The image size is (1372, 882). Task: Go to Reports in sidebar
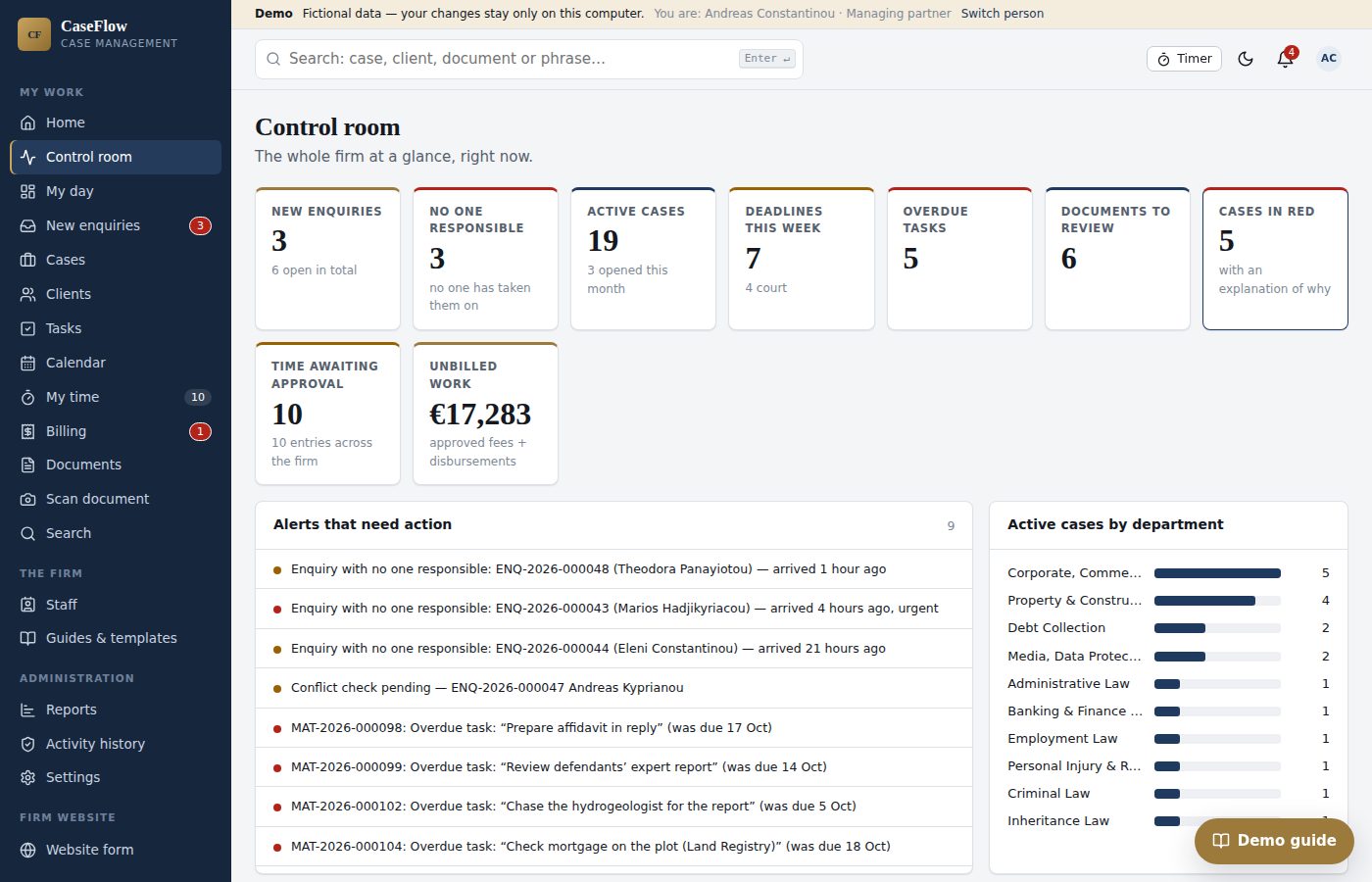click(x=116, y=710)
